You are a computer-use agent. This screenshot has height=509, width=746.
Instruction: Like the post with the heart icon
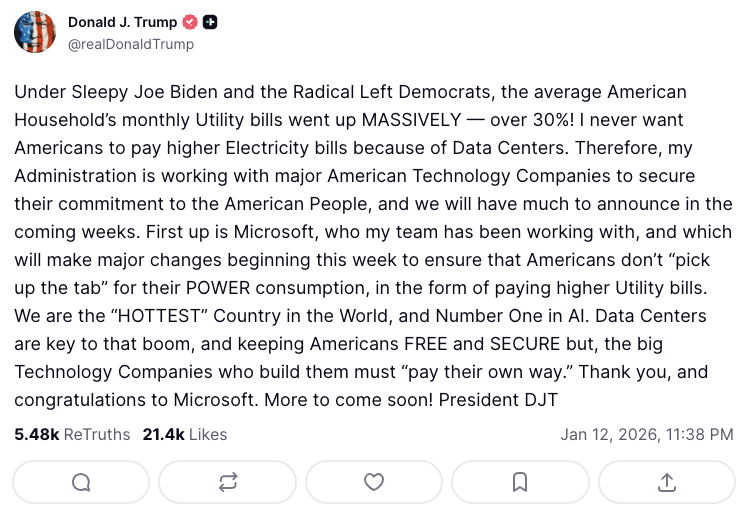[x=373, y=482]
